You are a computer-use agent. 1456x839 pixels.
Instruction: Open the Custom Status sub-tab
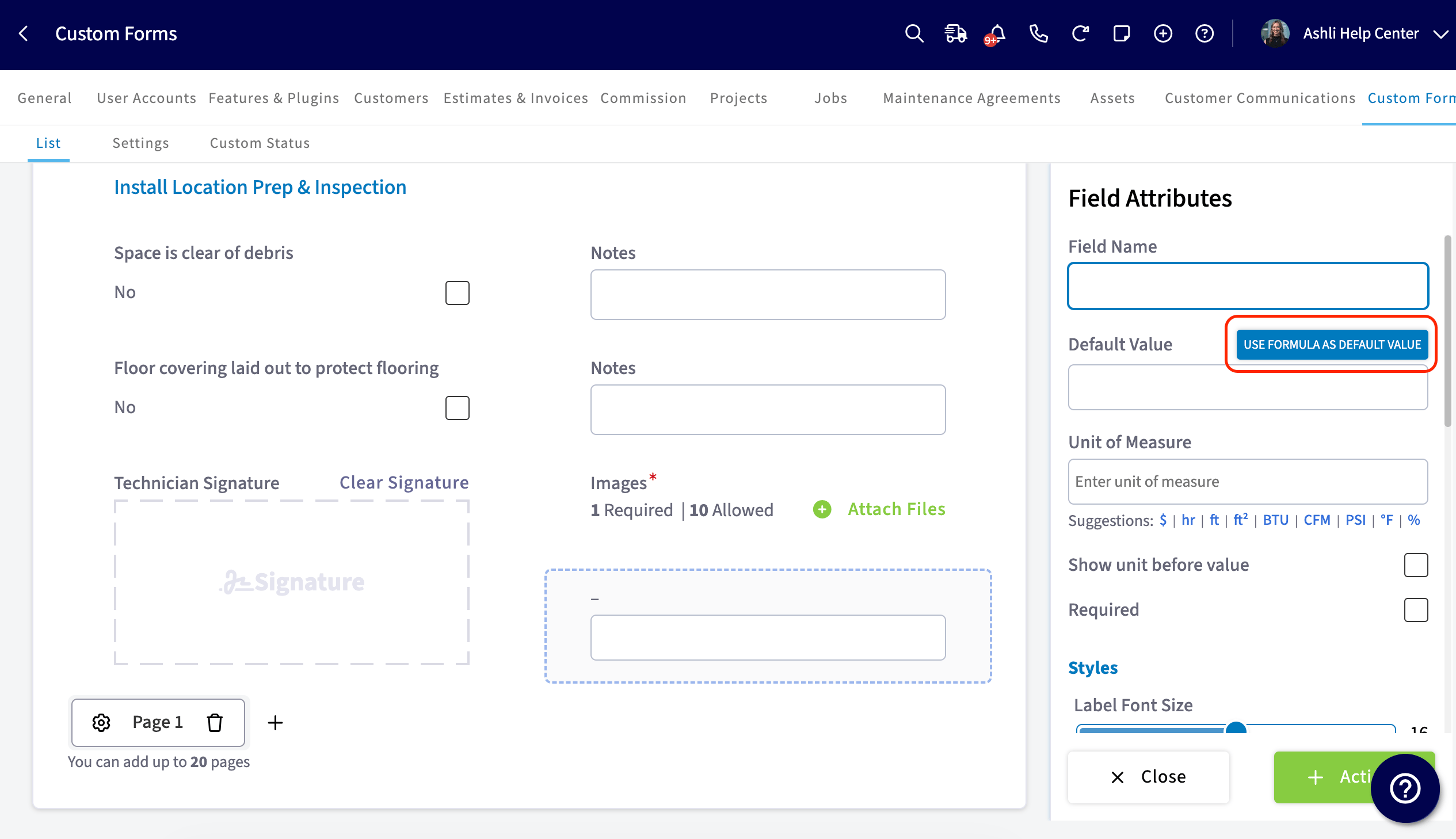pos(260,143)
